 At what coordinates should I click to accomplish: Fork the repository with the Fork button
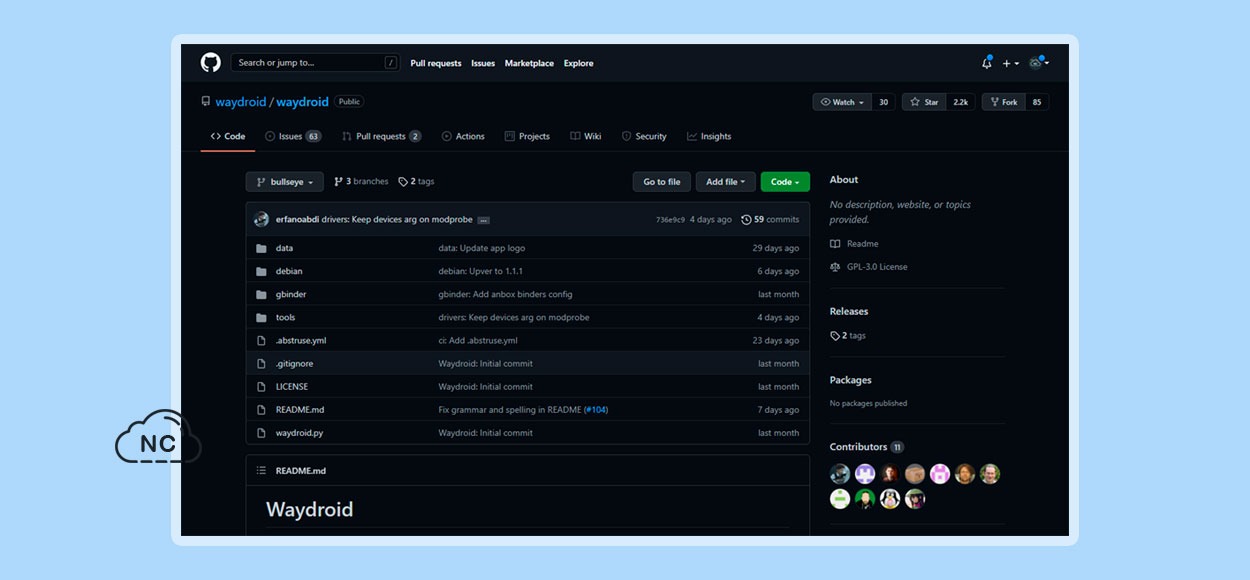click(1003, 102)
